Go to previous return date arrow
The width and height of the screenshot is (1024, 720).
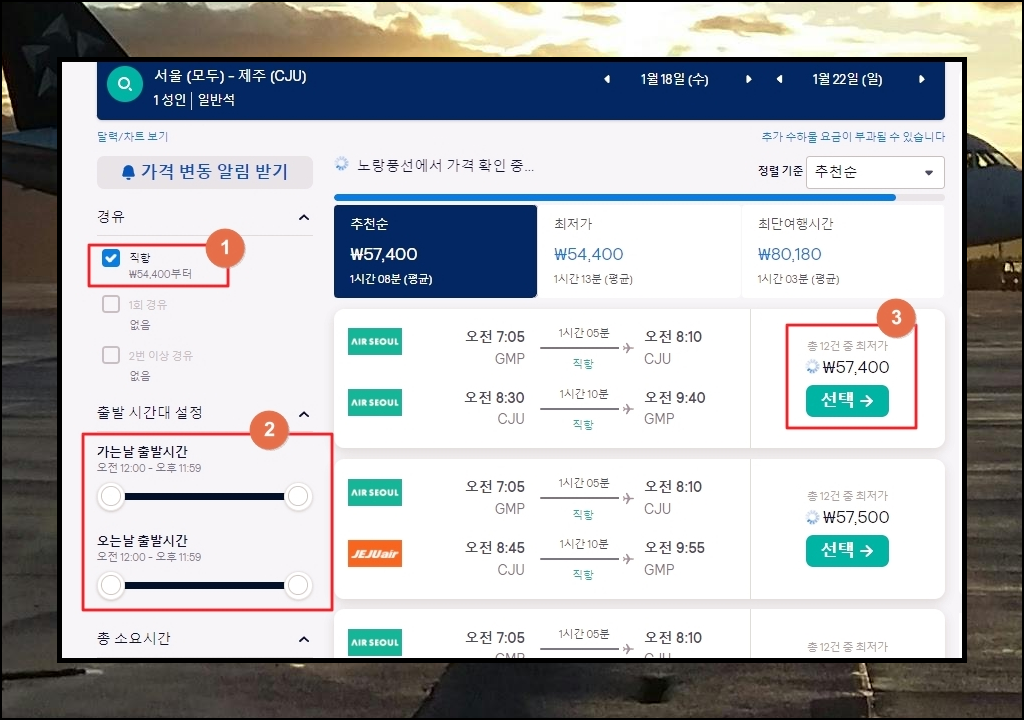point(779,79)
